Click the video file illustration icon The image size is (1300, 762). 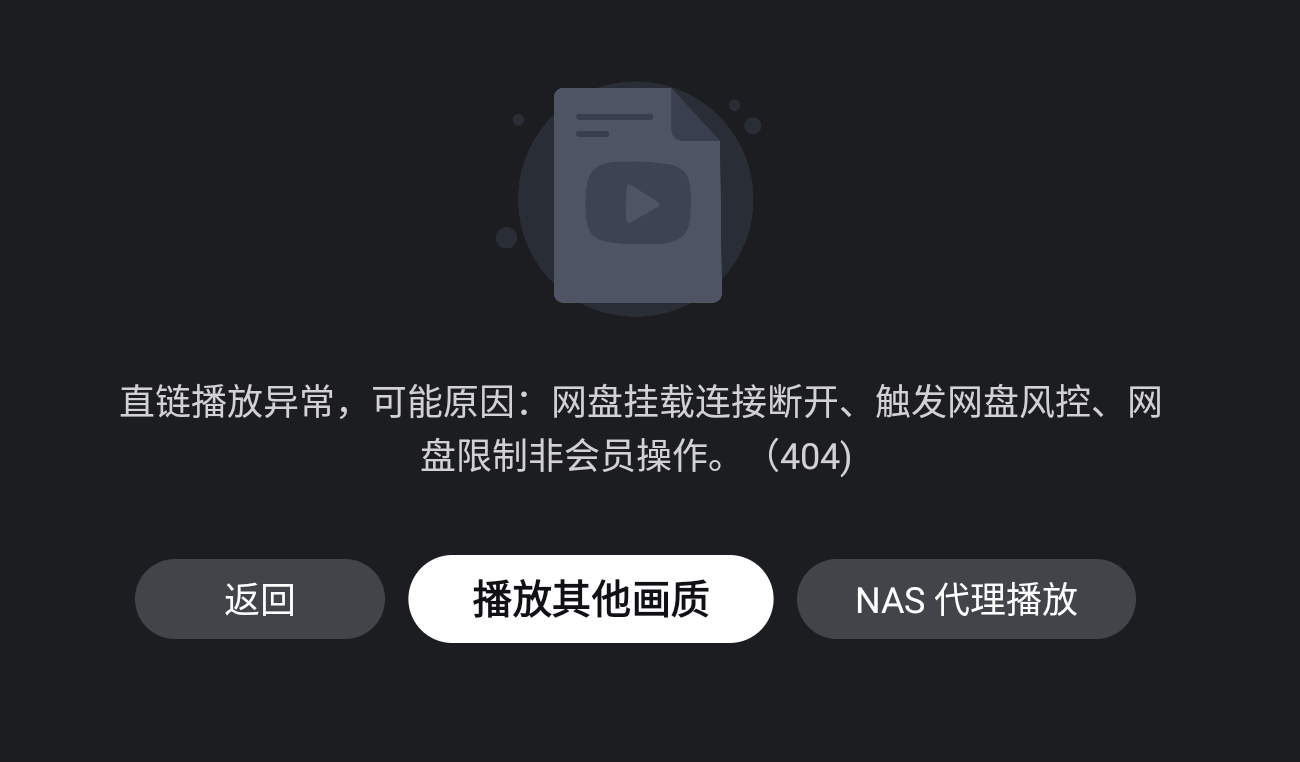(x=637, y=195)
